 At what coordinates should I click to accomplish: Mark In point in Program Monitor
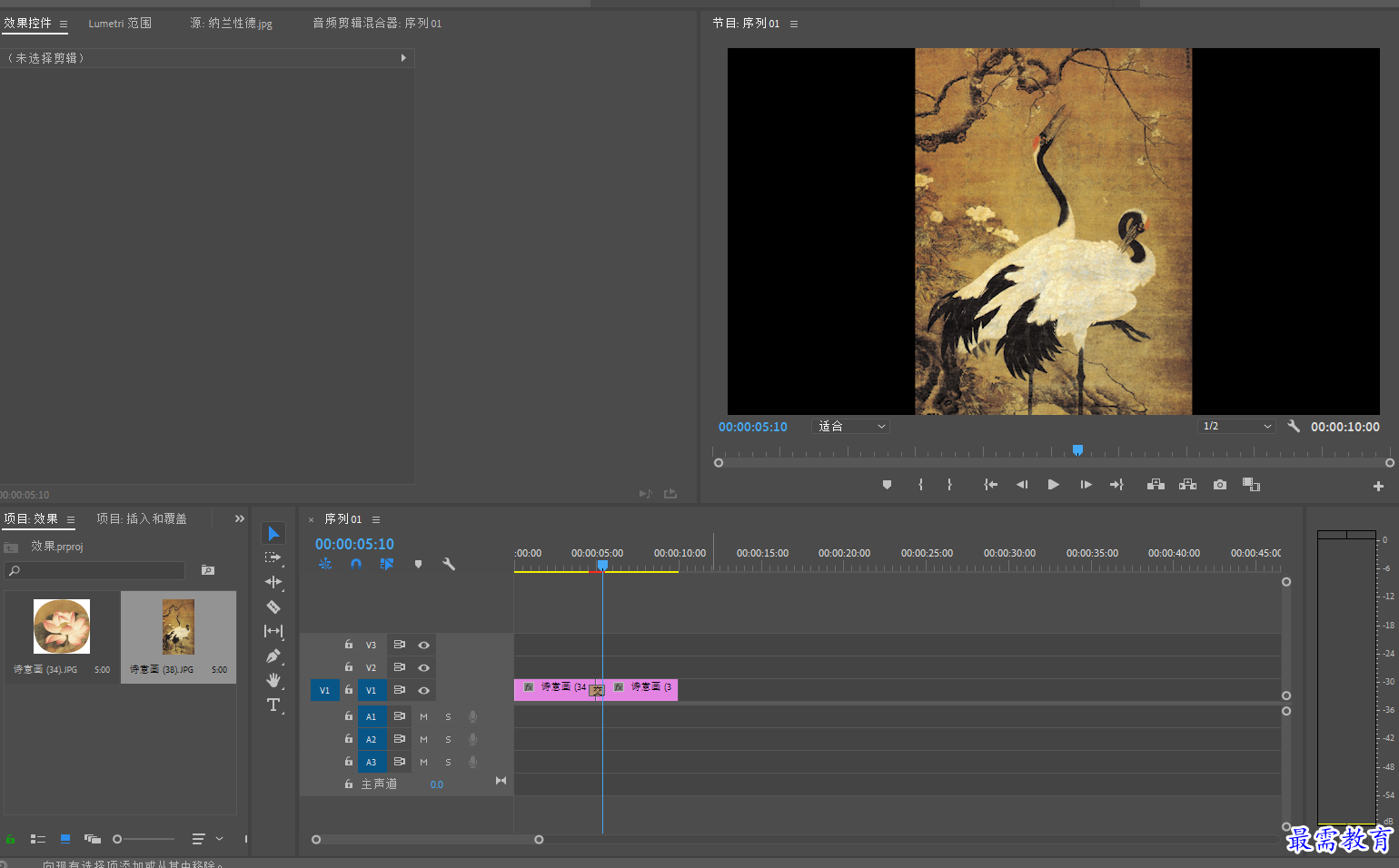(920, 485)
